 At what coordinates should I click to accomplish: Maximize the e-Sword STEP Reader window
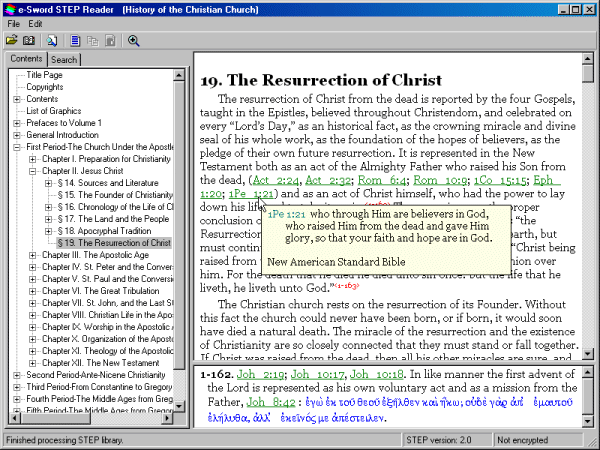click(575, 9)
